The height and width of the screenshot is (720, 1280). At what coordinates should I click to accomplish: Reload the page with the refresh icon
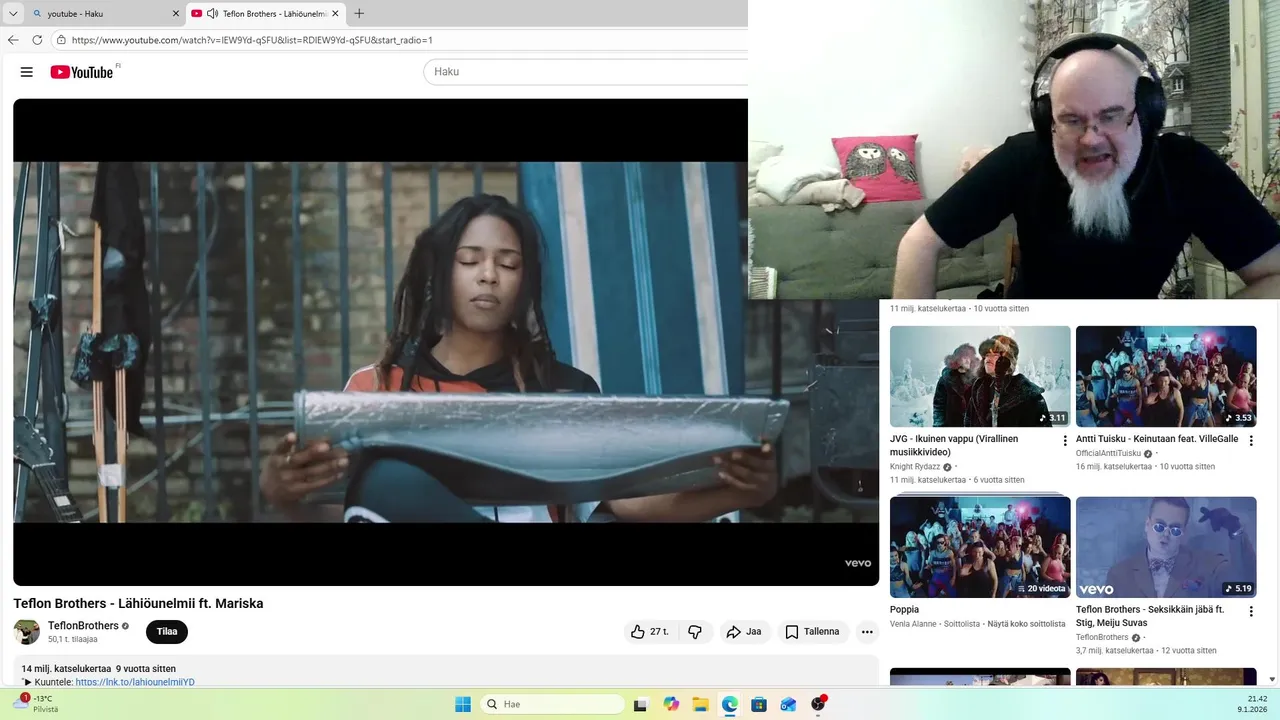coord(37,40)
